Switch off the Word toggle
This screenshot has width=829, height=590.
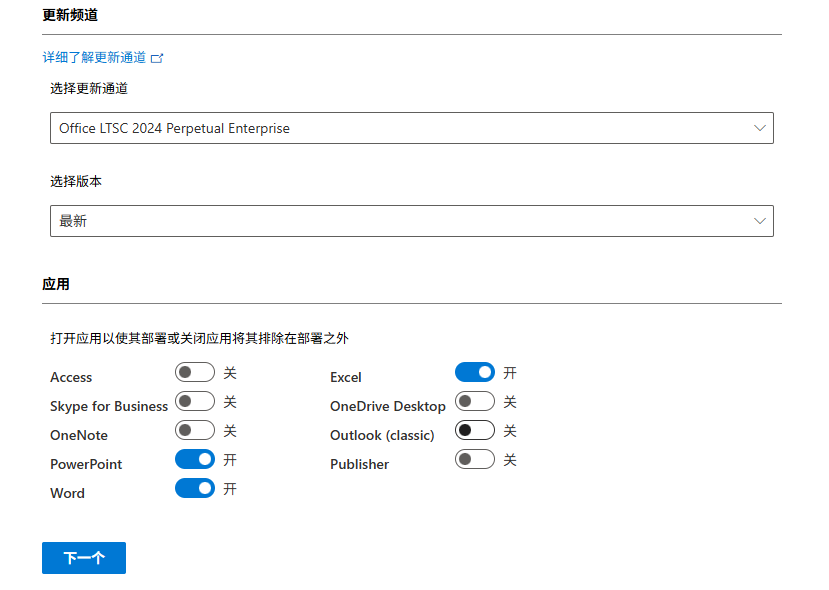coord(195,489)
